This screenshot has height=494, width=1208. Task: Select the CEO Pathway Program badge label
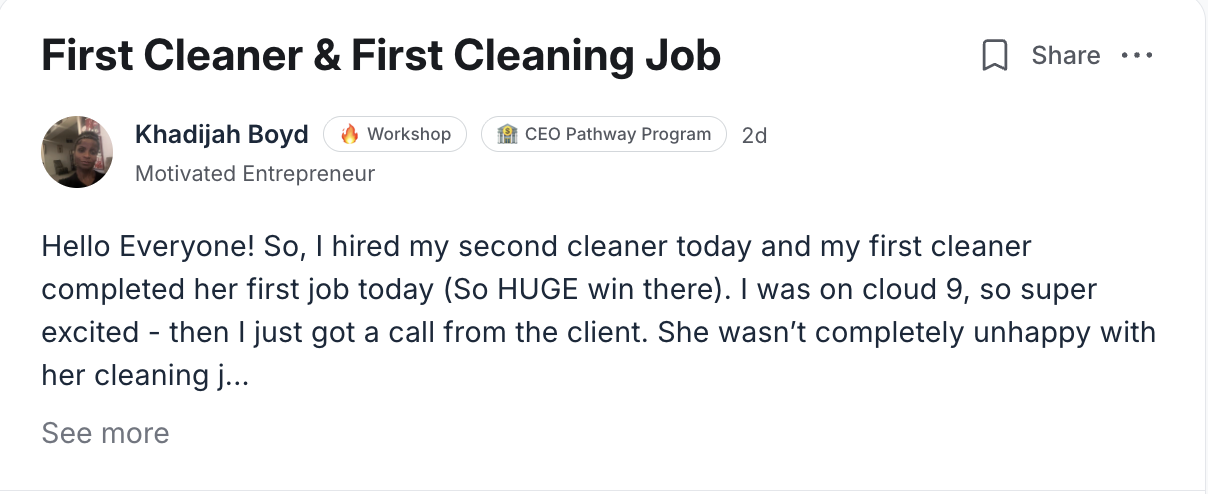click(618, 134)
